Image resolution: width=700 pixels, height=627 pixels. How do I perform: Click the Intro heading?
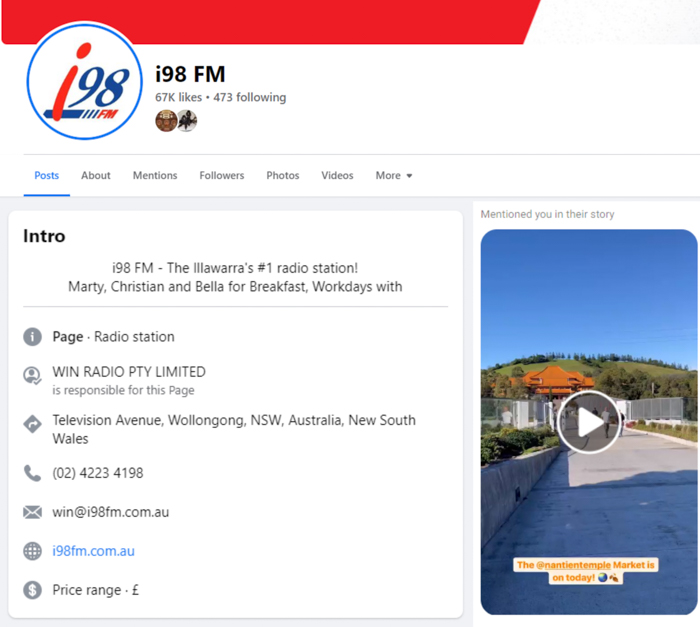44,236
